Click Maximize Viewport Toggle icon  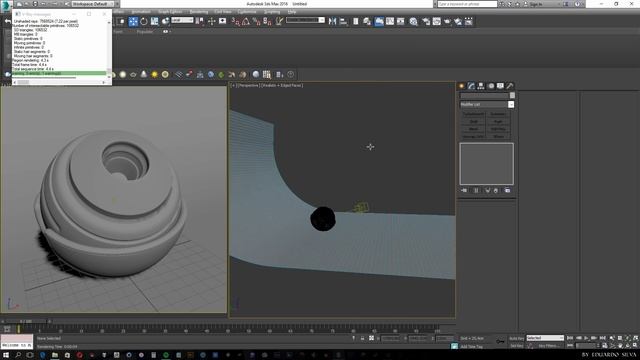click(x=636, y=346)
